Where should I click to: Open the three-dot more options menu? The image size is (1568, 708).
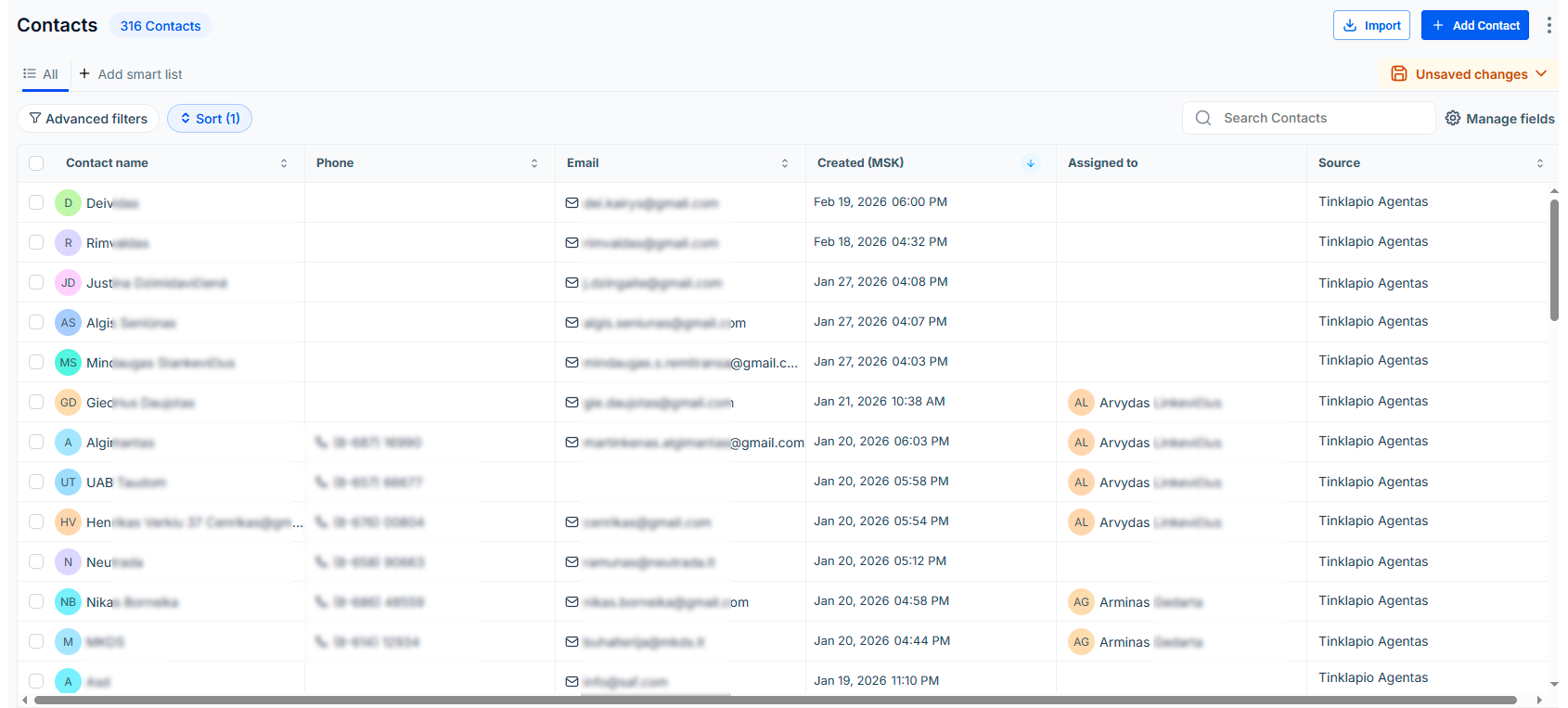pyautogui.click(x=1549, y=25)
